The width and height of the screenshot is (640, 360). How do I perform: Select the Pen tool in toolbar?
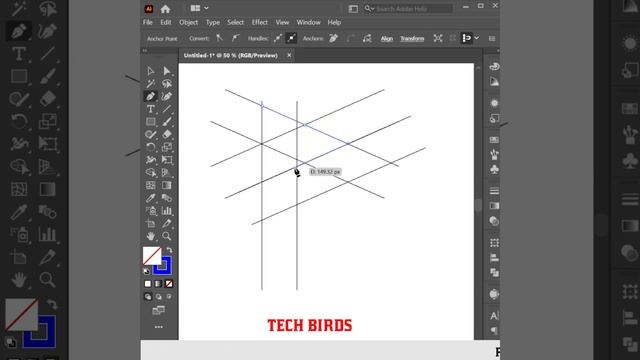pos(151,96)
